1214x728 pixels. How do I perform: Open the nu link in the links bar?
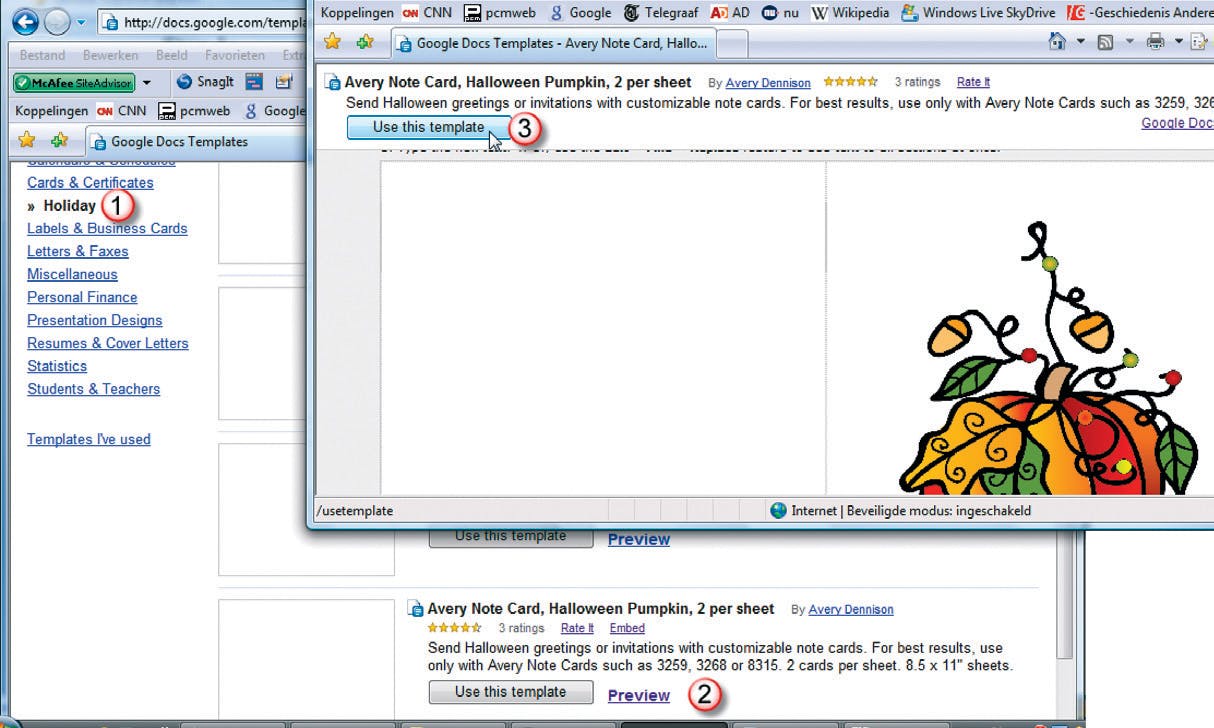[x=778, y=13]
